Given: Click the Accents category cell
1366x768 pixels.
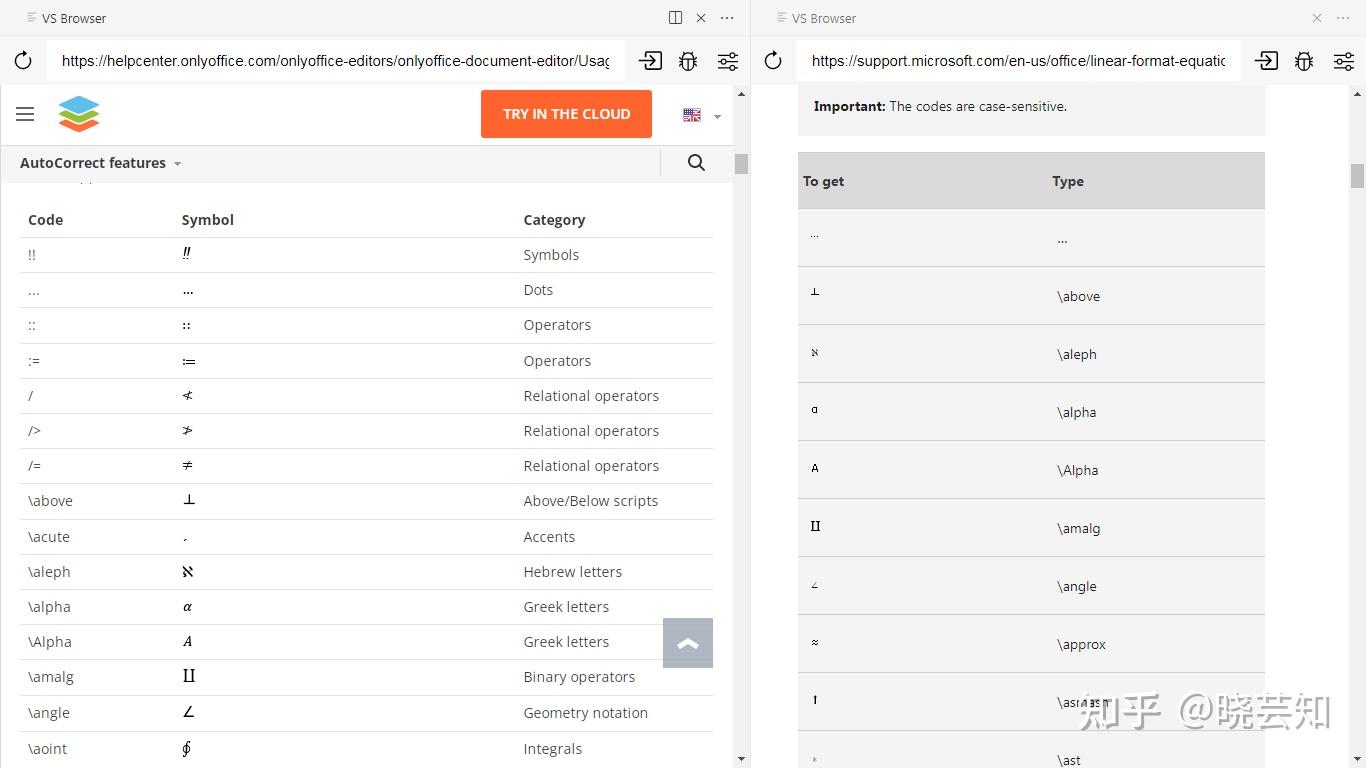Looking at the screenshot, I should (549, 537).
